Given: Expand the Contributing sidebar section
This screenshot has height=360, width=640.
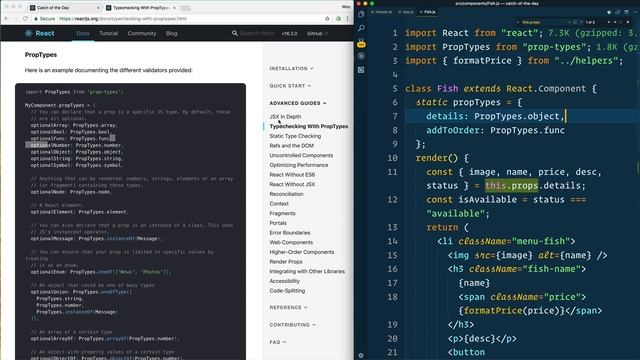Looking at the screenshot, I should 292,325.
